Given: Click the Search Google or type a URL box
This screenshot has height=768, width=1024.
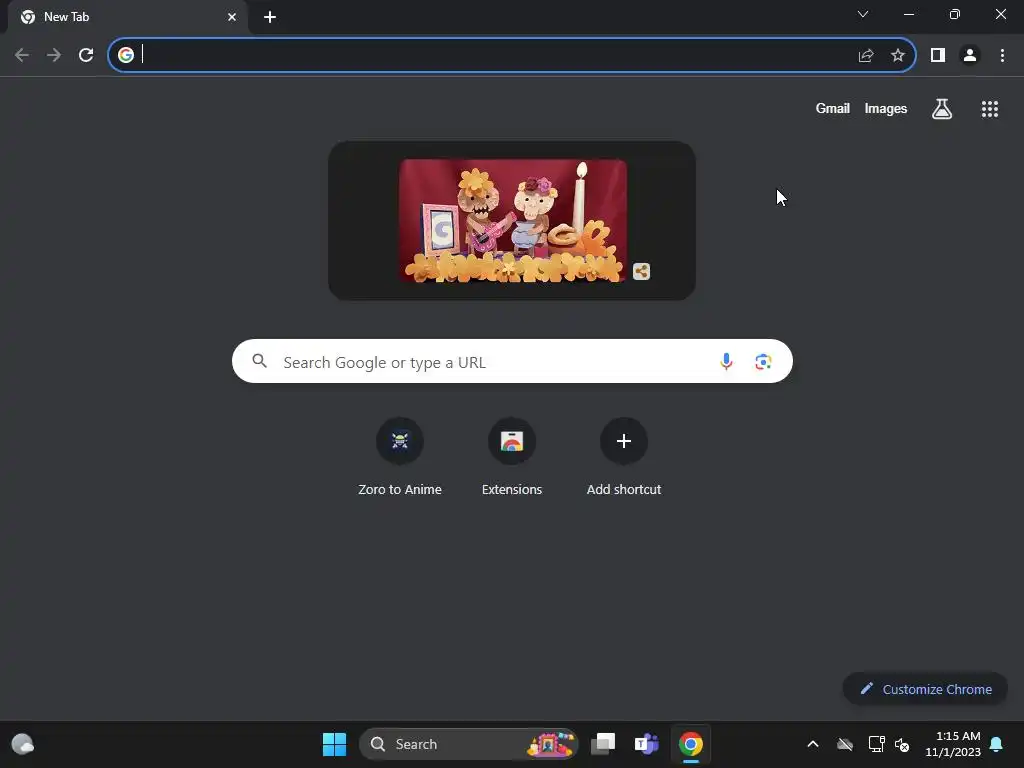Looking at the screenshot, I should point(512,361).
